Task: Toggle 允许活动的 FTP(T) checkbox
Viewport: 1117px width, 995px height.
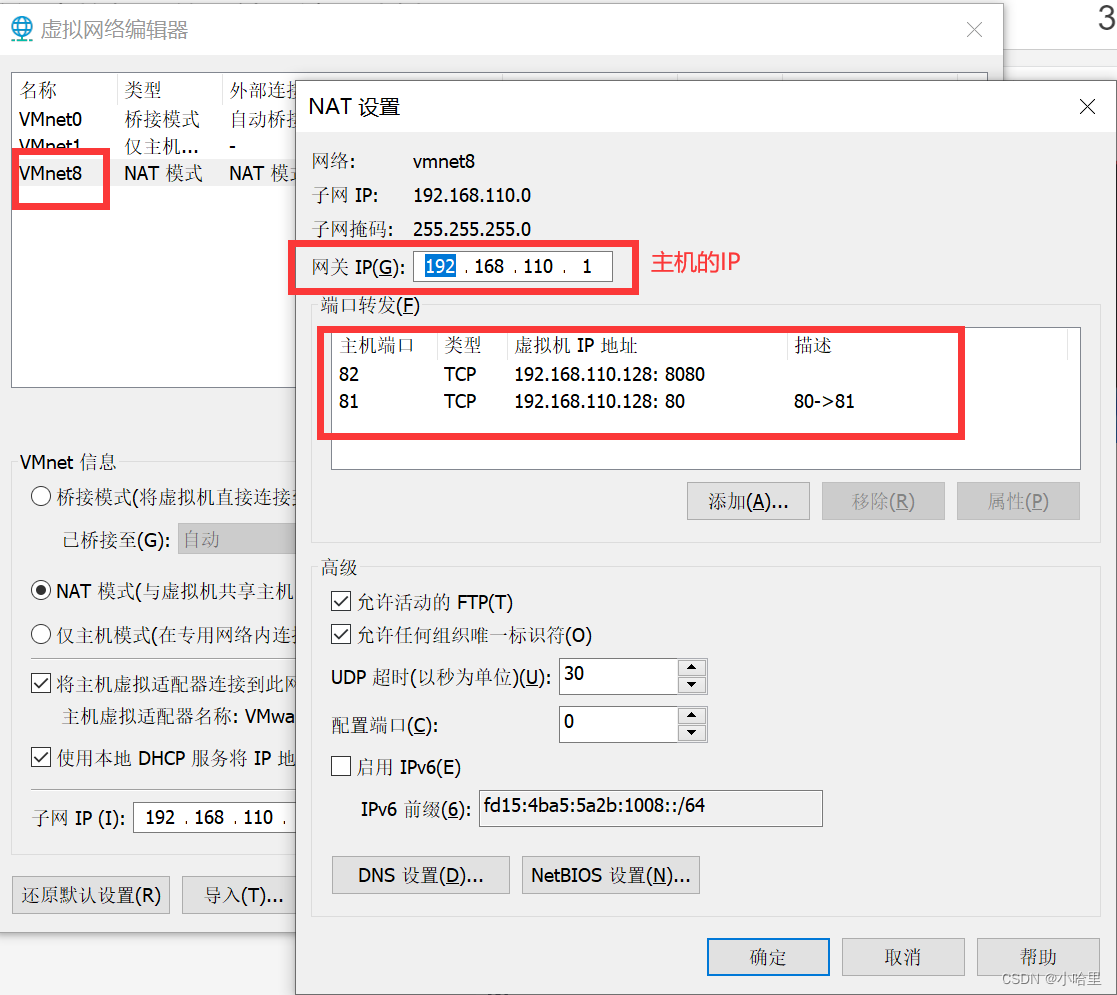Action: [x=341, y=602]
